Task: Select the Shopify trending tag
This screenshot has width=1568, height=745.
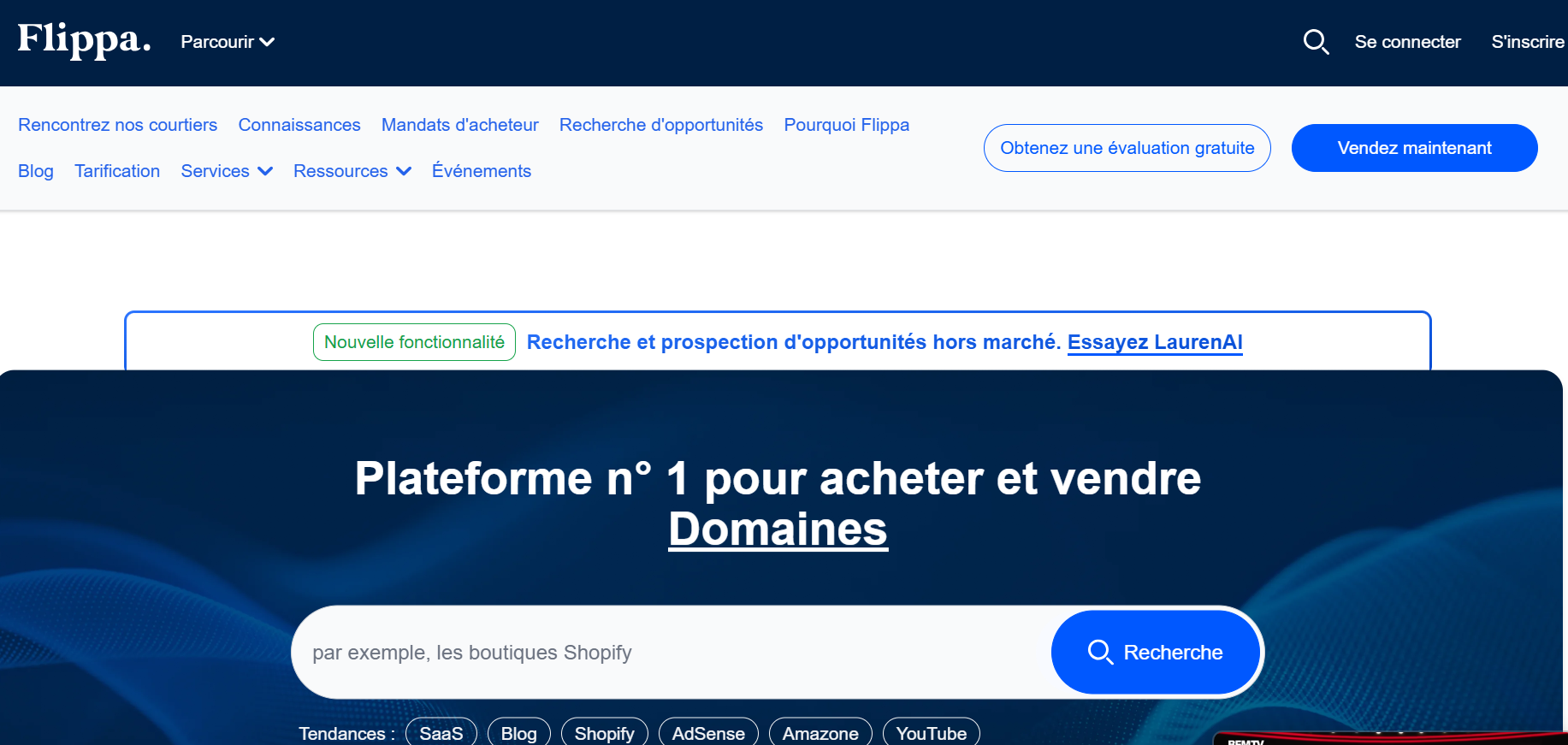Action: click(x=605, y=733)
